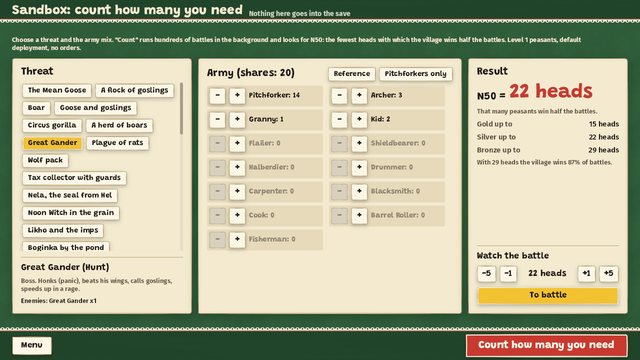Viewport: 640px width, 360px height.
Task: Remove one Kid with minus button
Action: [x=339, y=120]
